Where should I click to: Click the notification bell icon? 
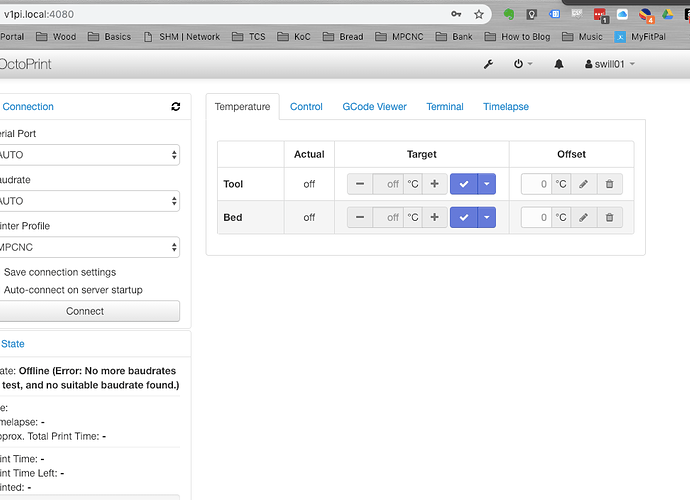(558, 64)
